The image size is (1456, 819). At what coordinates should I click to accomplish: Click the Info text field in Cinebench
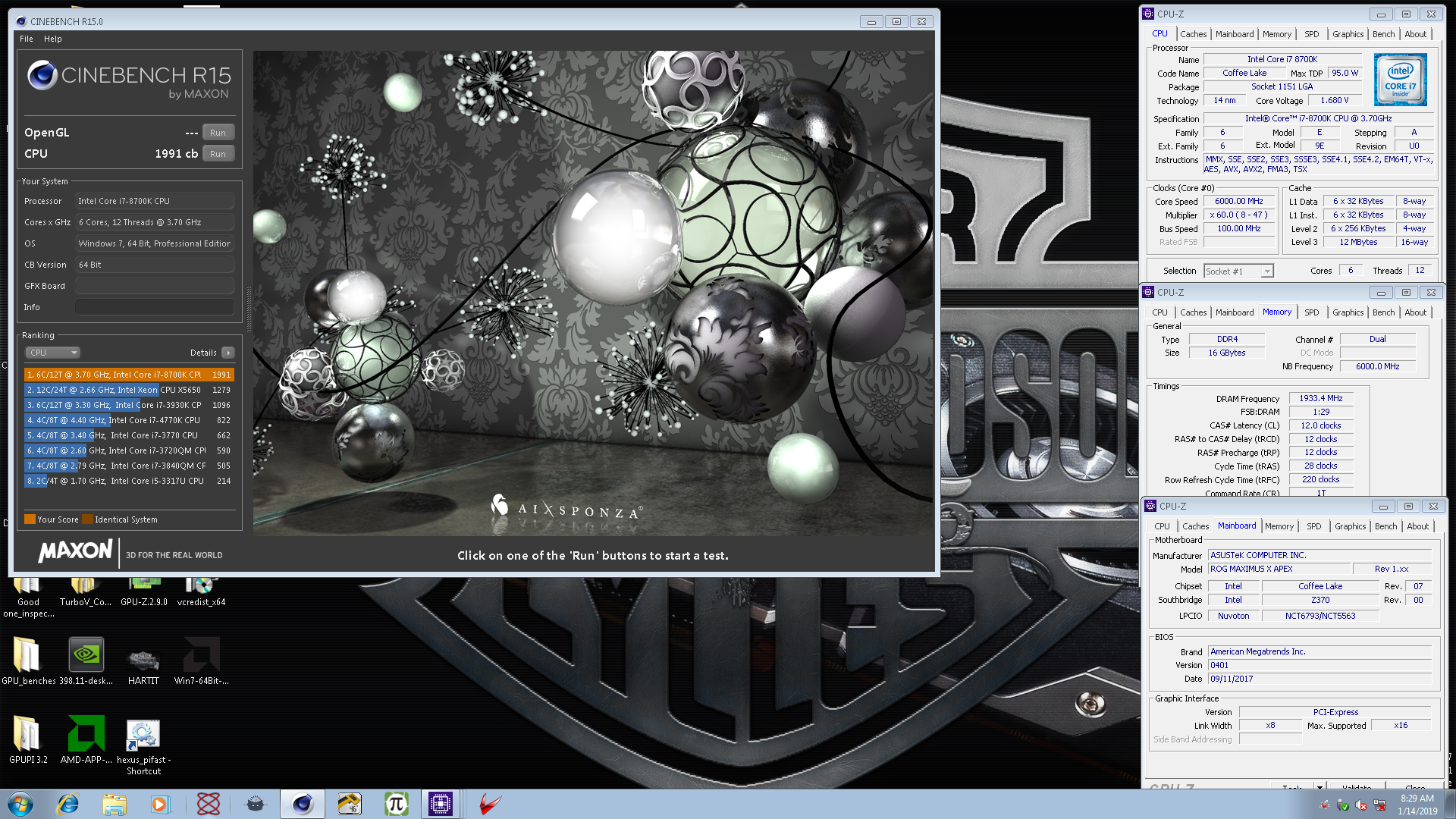point(155,307)
